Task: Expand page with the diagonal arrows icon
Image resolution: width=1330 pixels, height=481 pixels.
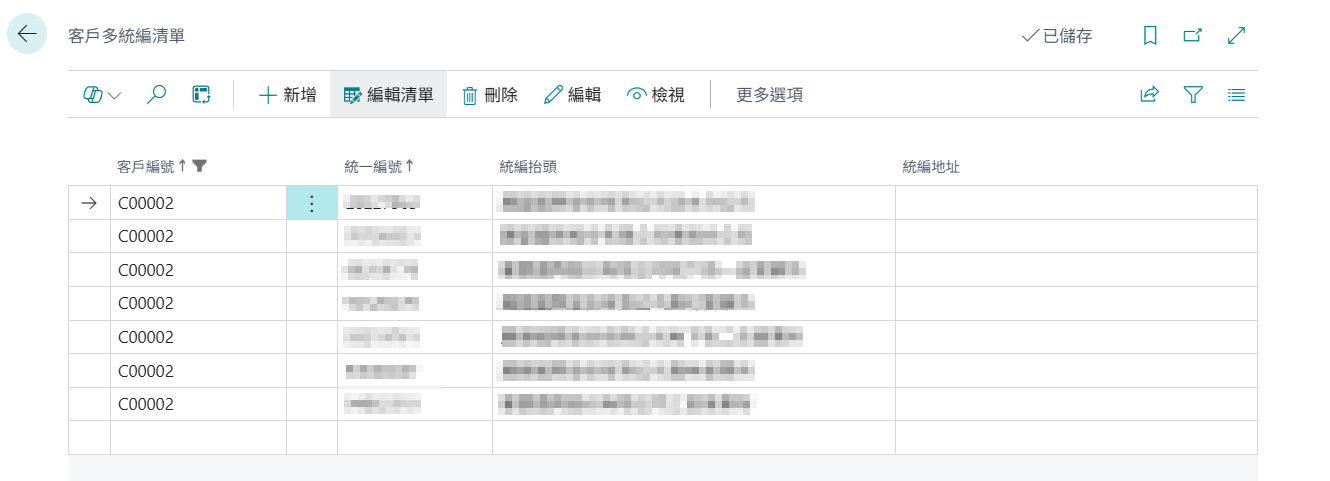Action: pyautogui.click(x=1236, y=36)
